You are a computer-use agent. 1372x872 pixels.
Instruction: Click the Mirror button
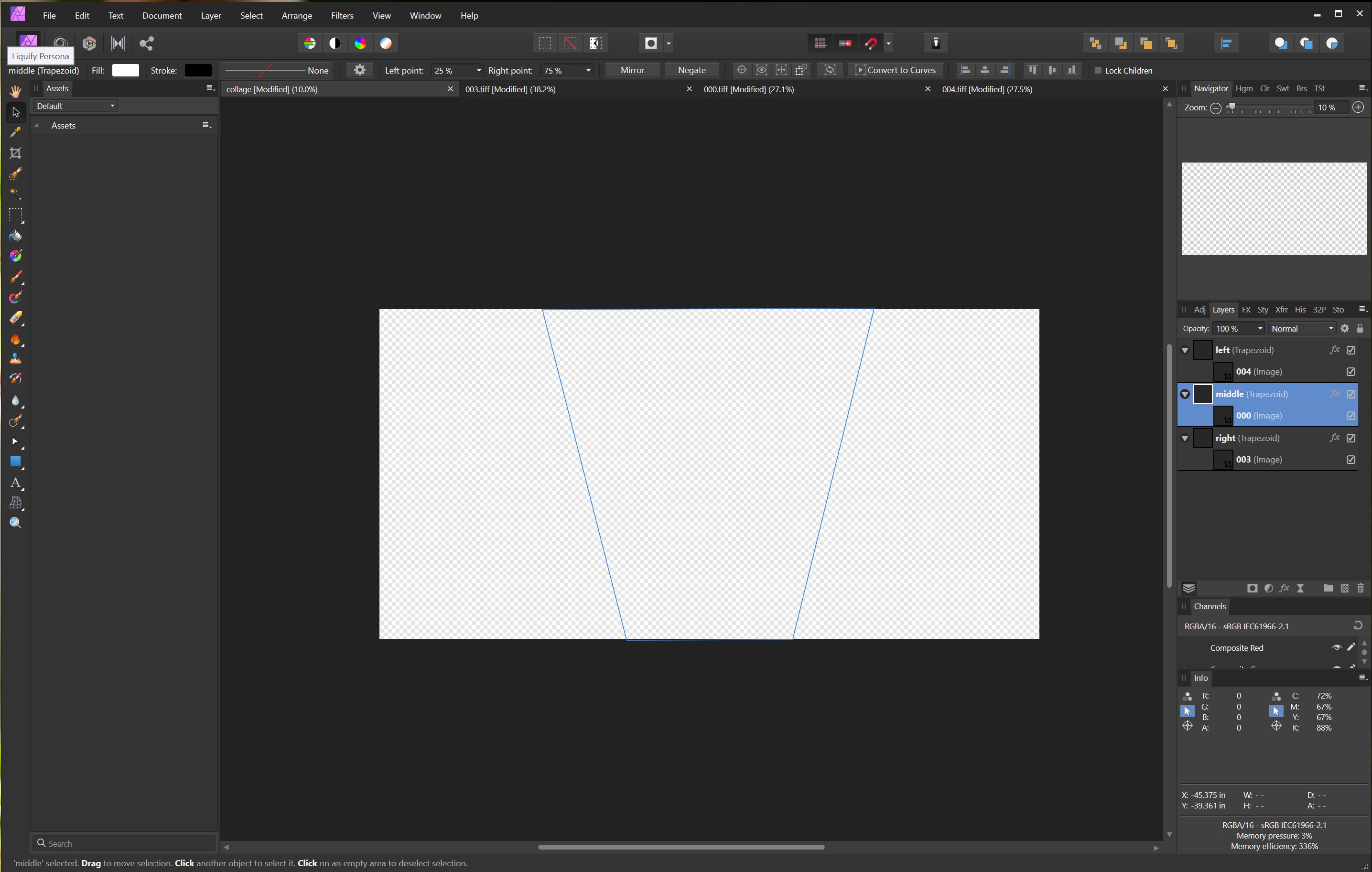(632, 70)
